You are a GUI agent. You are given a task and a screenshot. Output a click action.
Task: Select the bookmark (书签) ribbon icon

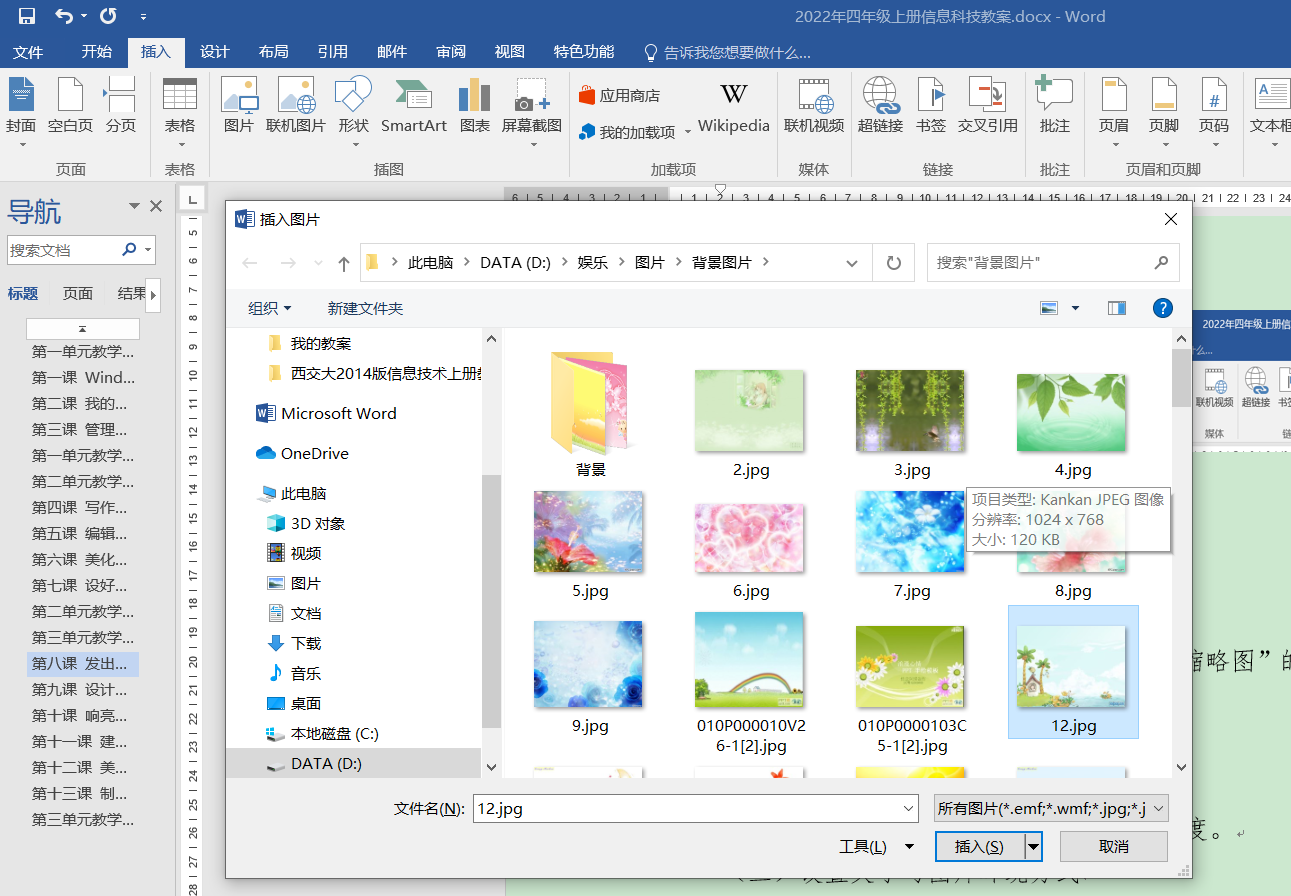pyautogui.click(x=930, y=106)
